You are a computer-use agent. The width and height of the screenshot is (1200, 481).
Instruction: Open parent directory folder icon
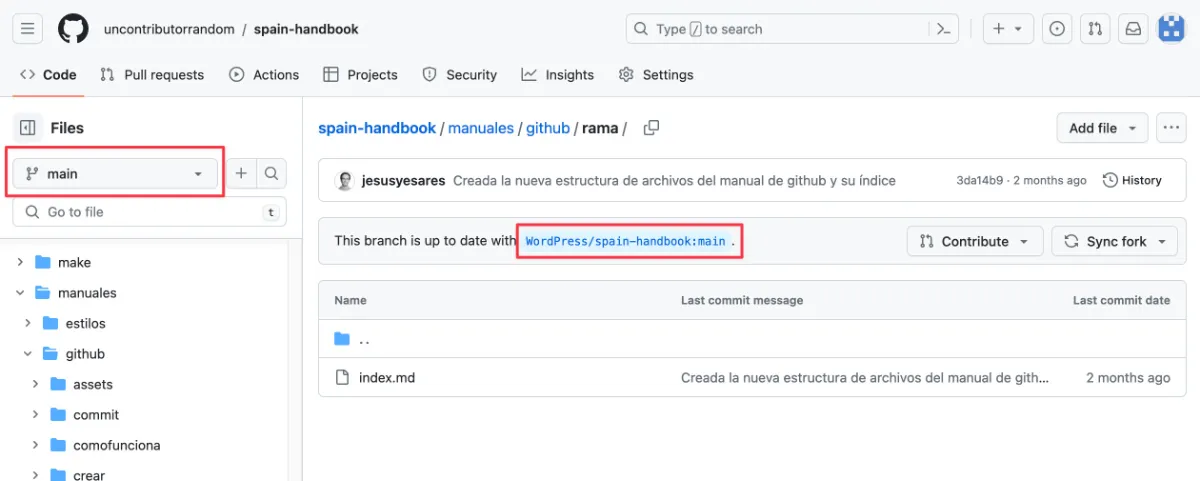point(342,339)
